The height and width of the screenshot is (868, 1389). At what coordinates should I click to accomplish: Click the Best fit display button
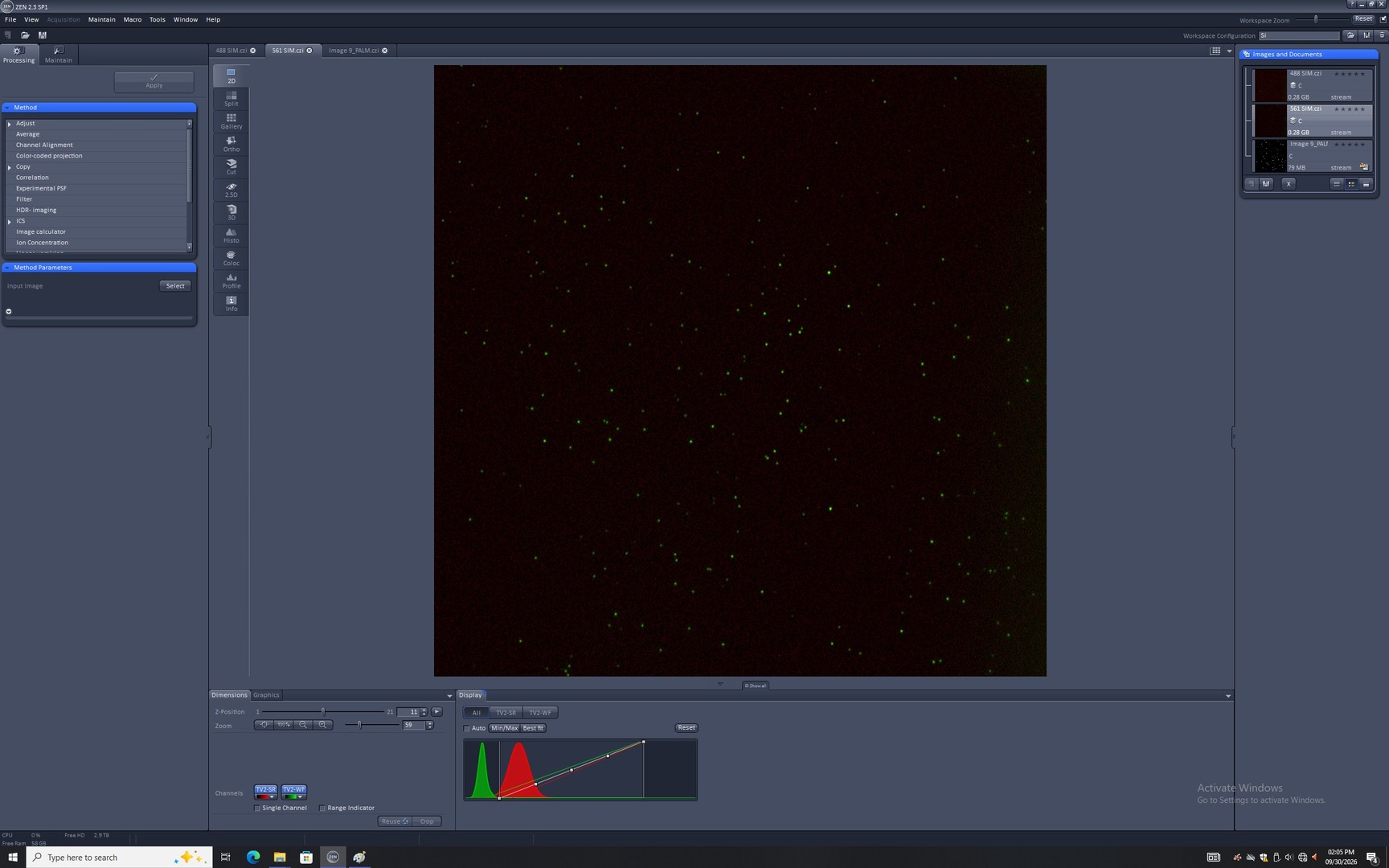click(533, 728)
